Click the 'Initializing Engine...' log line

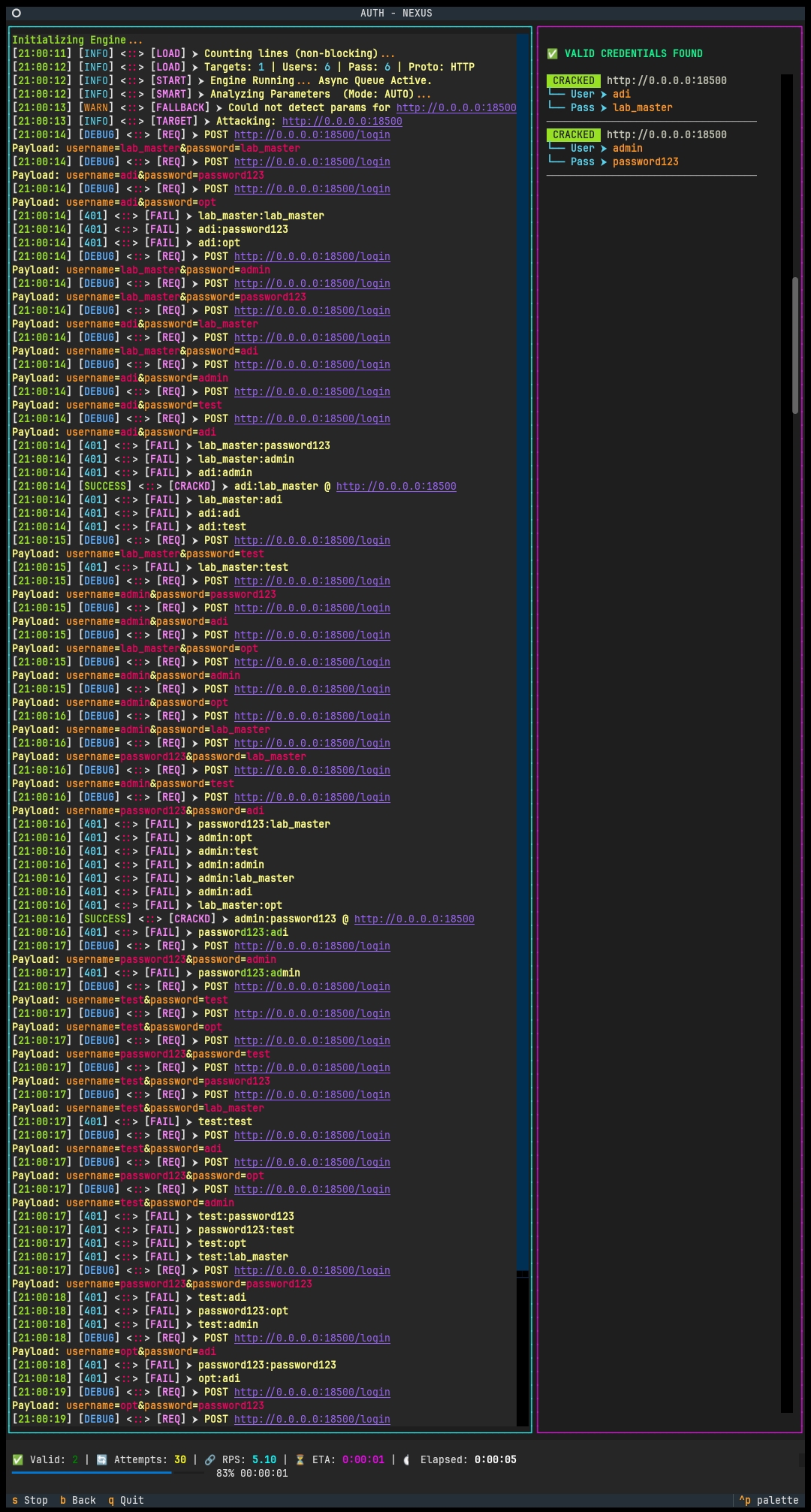(x=77, y=40)
